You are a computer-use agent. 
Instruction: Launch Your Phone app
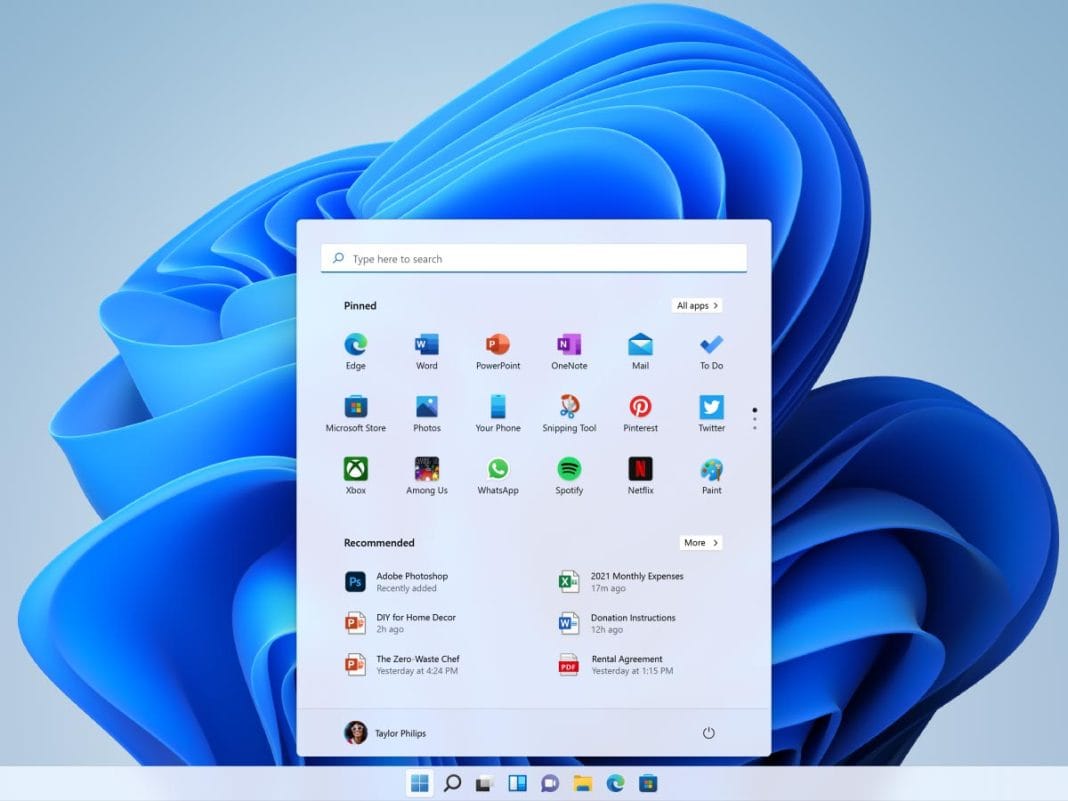(x=498, y=413)
